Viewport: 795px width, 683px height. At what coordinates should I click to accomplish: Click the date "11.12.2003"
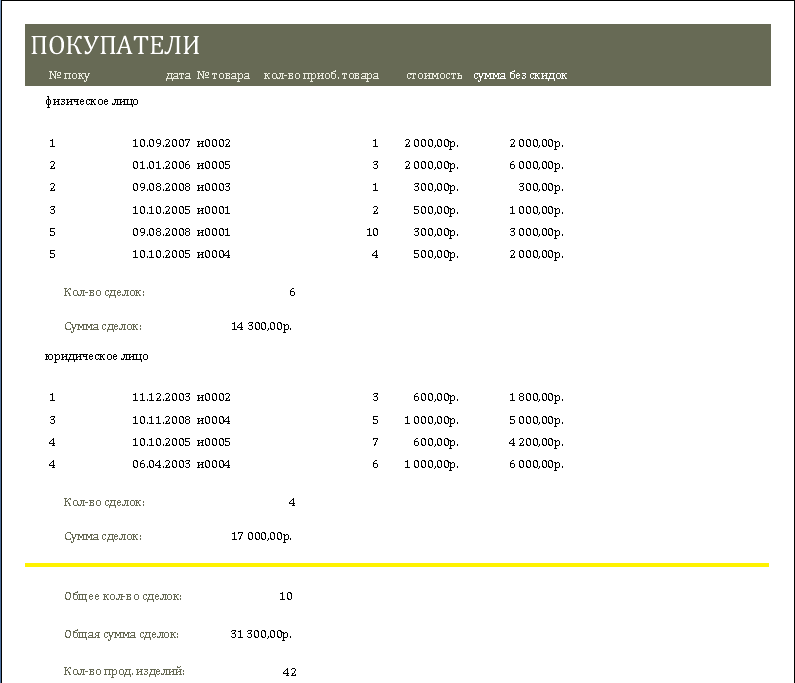[x=161, y=398]
